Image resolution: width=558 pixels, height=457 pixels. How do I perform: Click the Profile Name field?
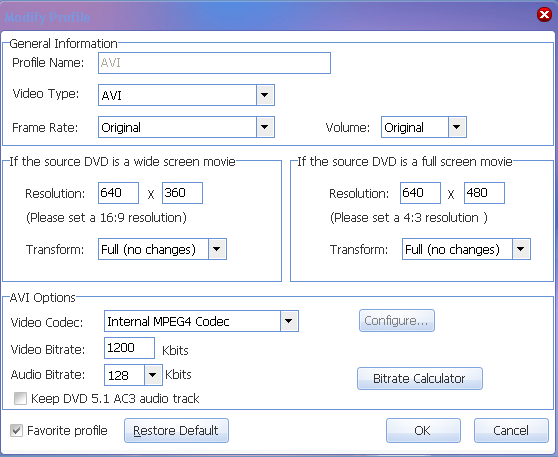point(214,63)
